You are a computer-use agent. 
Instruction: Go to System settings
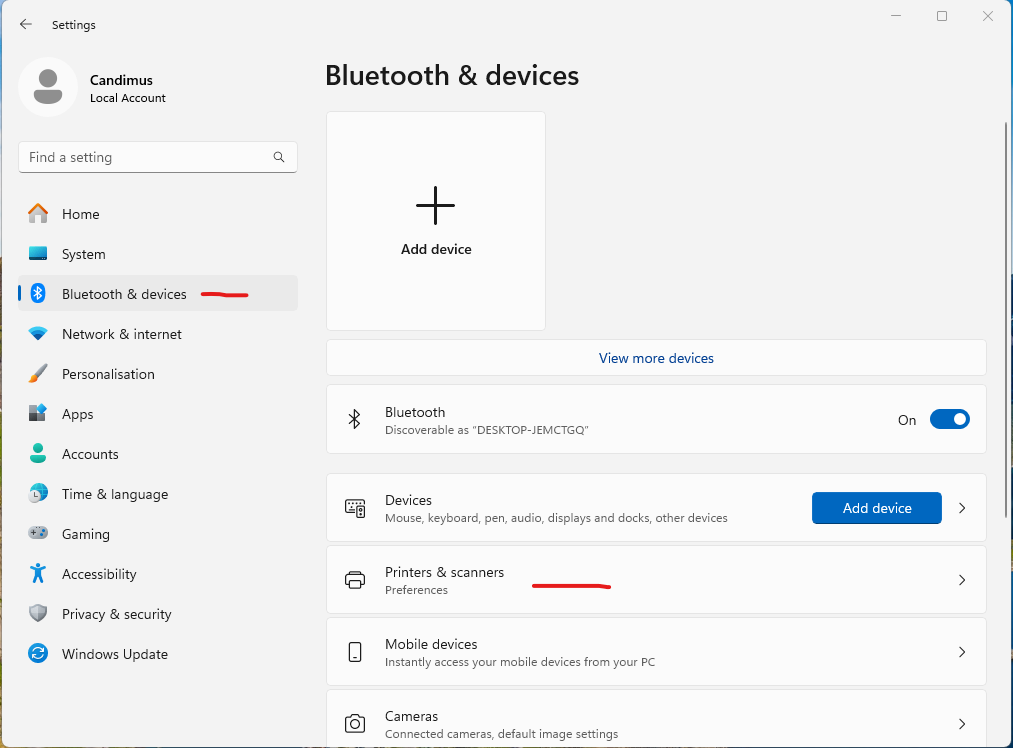tap(158, 254)
